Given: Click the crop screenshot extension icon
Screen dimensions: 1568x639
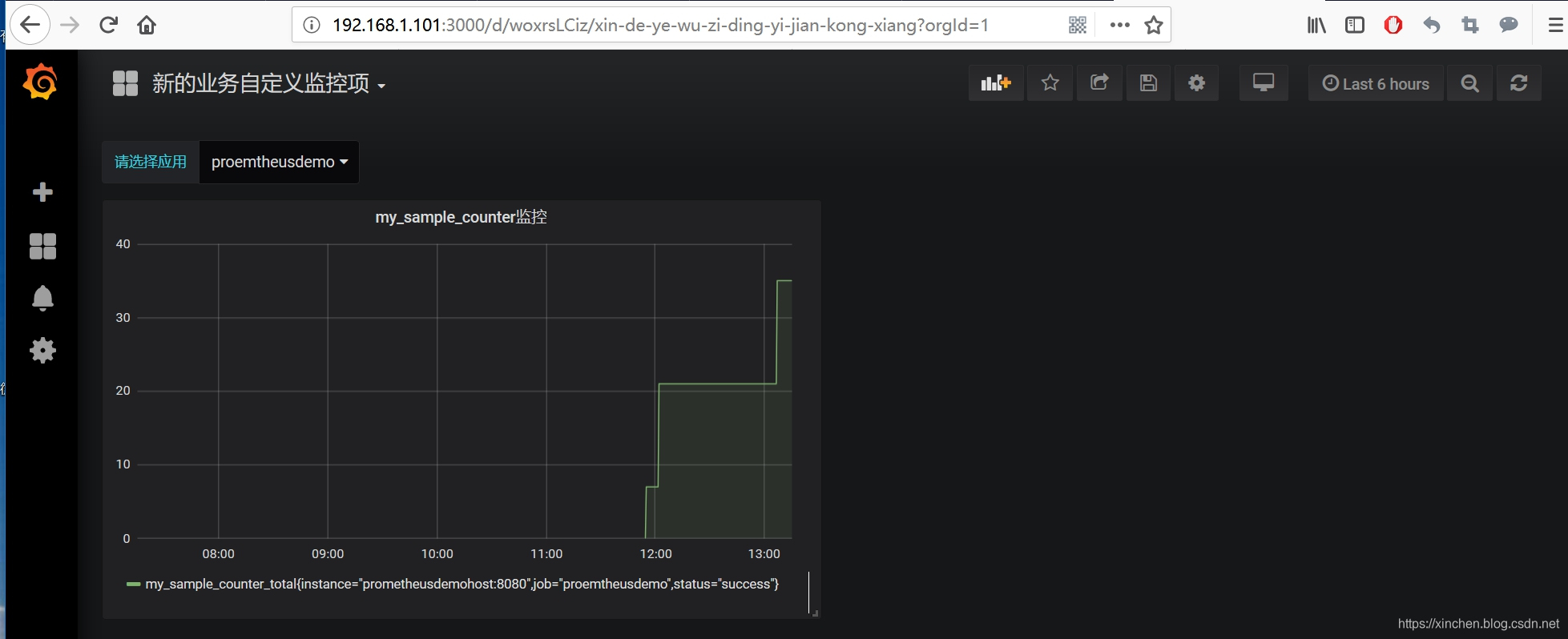Looking at the screenshot, I should [1470, 25].
